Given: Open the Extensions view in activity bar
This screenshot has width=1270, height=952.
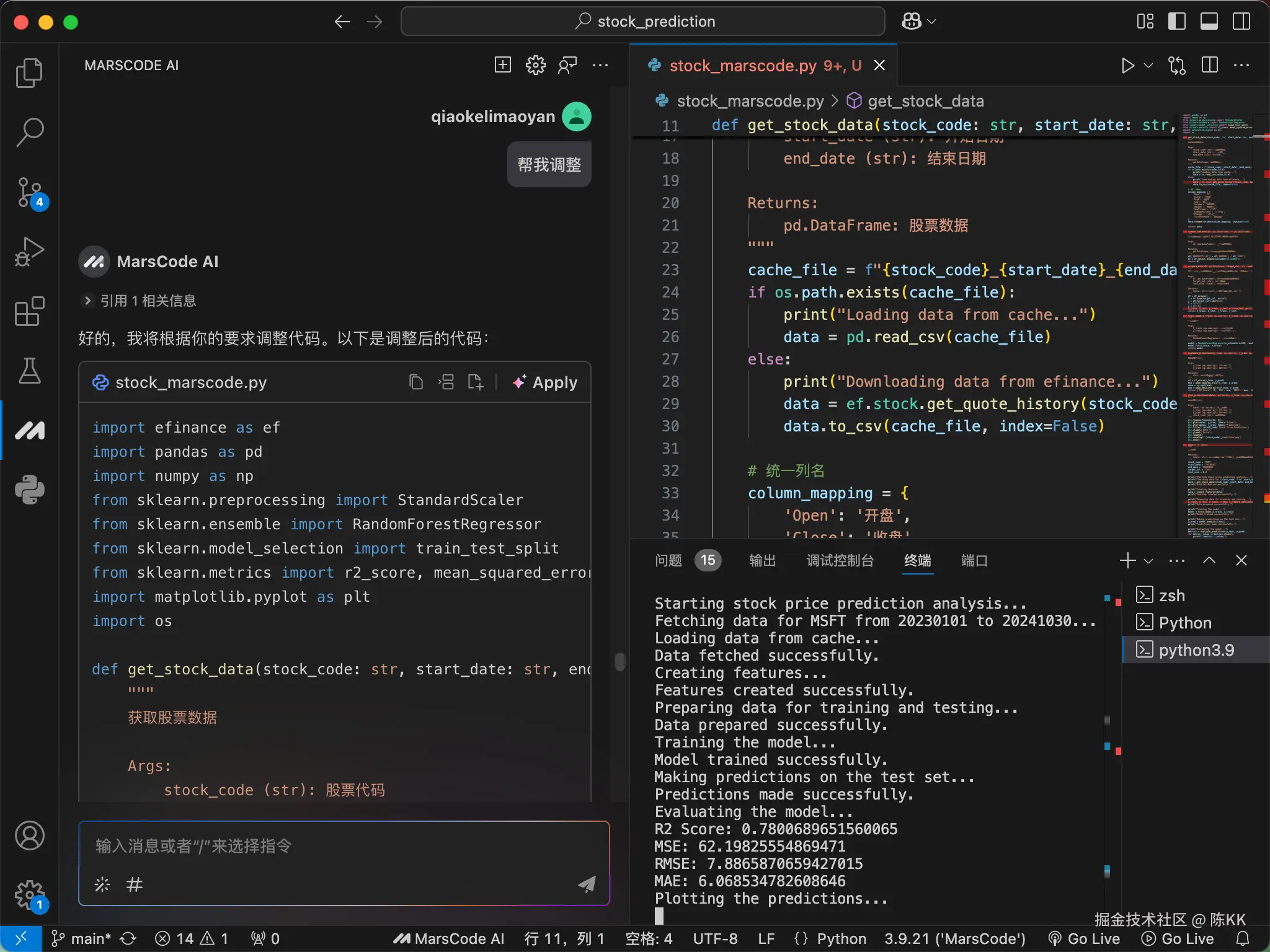Looking at the screenshot, I should point(29,311).
